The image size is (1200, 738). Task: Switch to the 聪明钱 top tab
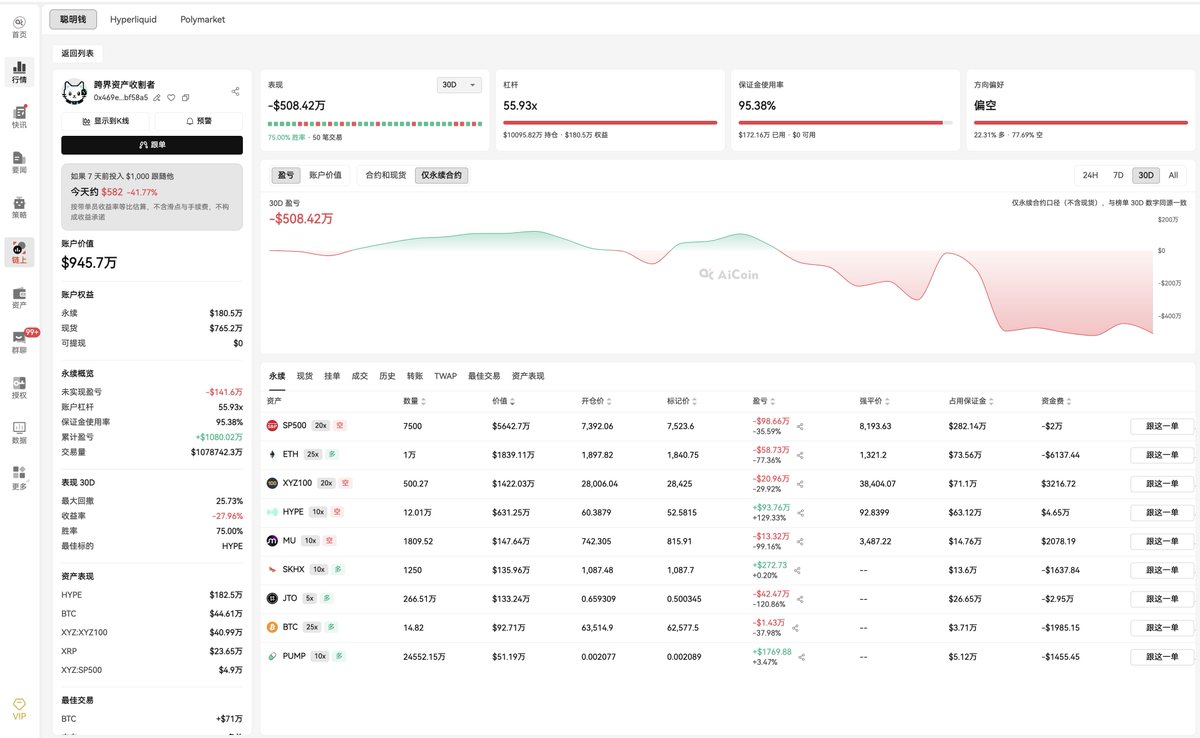pyautogui.click(x=73, y=19)
